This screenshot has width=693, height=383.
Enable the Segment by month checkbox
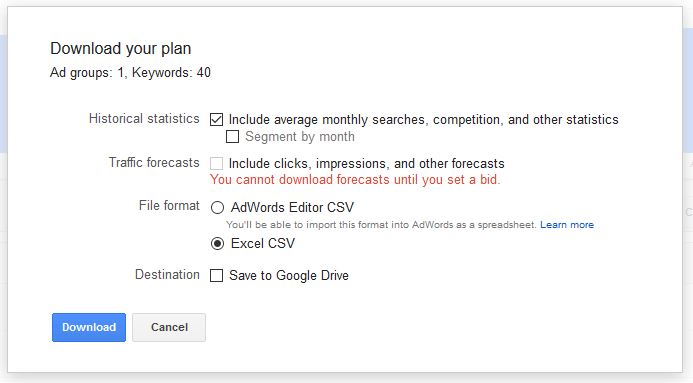point(232,137)
